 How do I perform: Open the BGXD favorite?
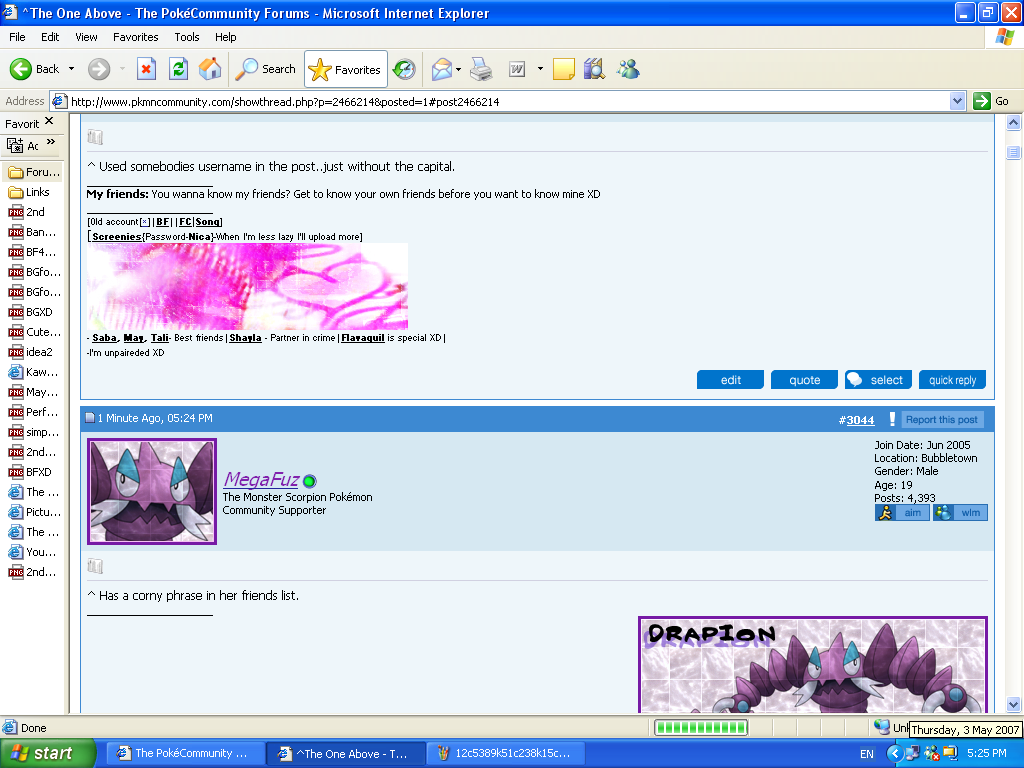pyautogui.click(x=30, y=312)
